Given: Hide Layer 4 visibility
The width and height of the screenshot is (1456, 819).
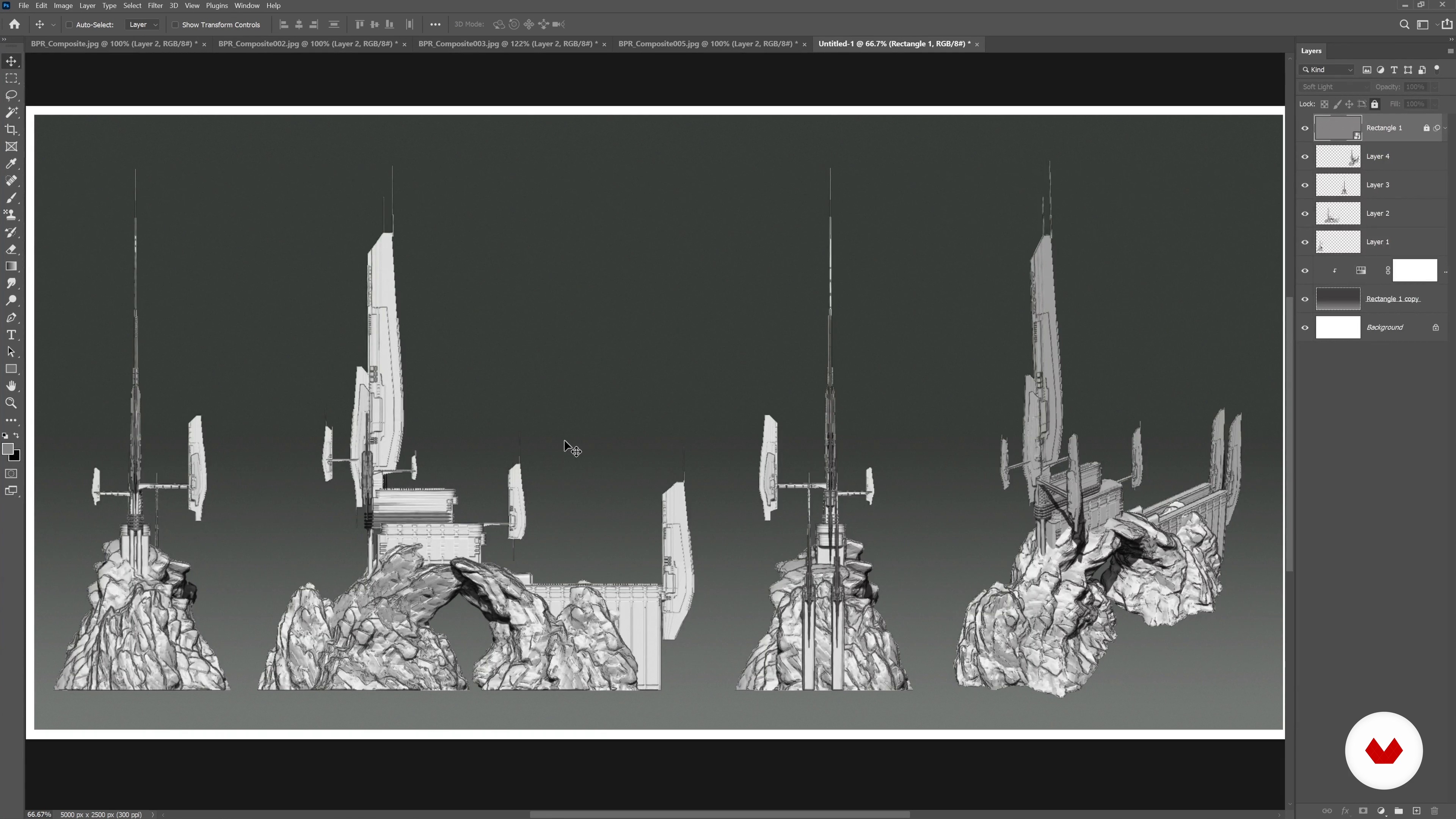Looking at the screenshot, I should coord(1305,157).
